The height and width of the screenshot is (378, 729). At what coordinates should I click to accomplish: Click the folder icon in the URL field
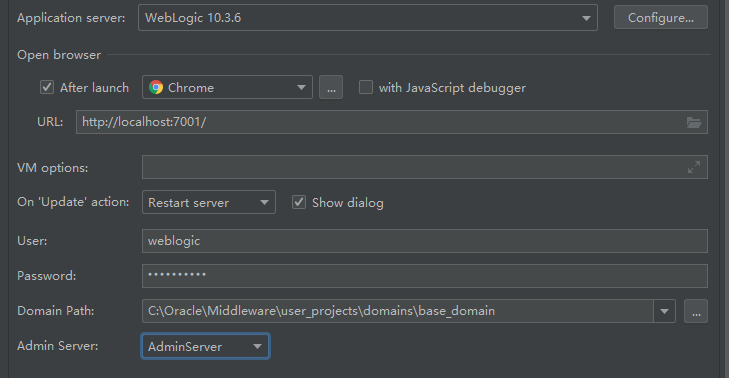click(694, 122)
